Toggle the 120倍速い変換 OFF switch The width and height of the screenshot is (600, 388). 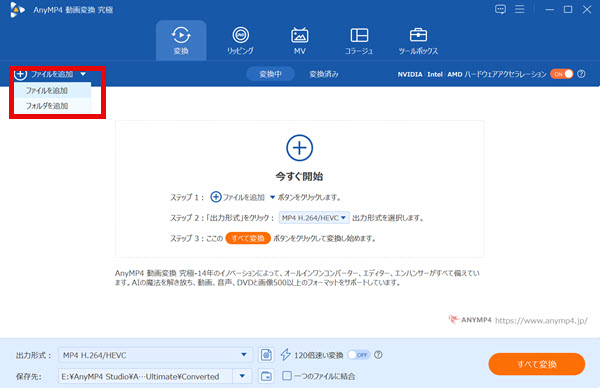pos(359,355)
